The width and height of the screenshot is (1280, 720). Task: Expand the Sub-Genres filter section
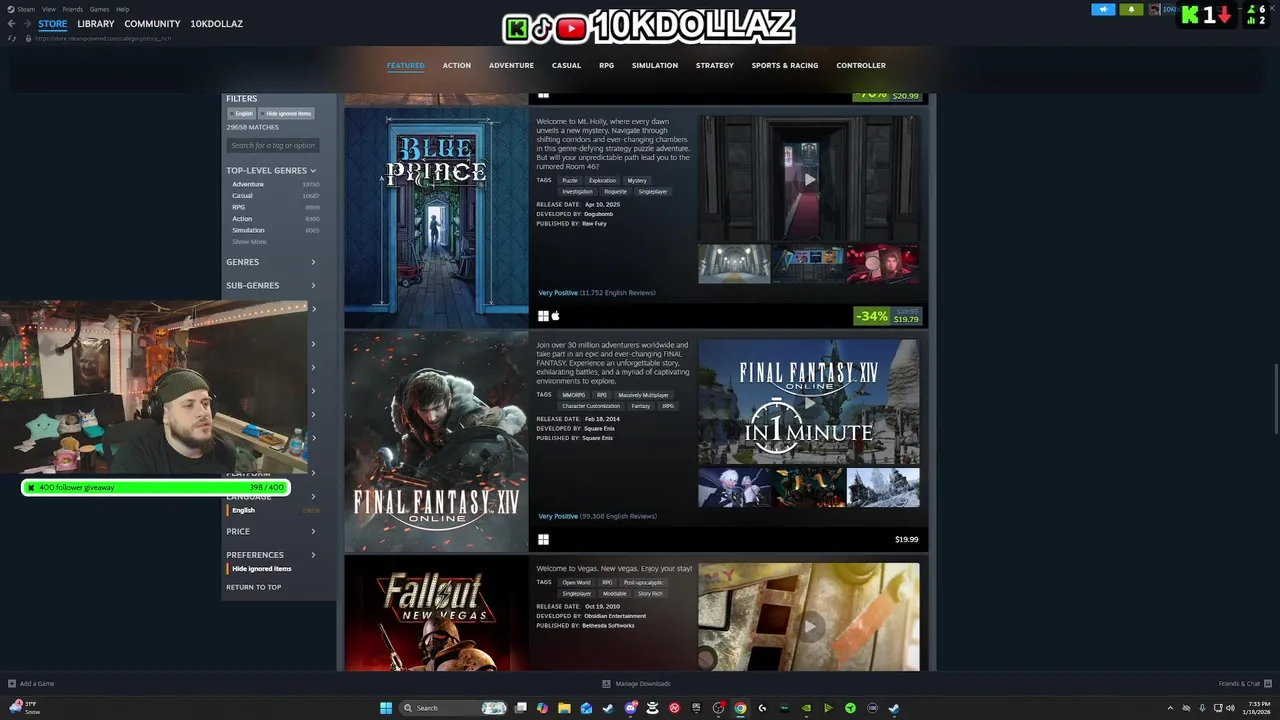(271, 285)
